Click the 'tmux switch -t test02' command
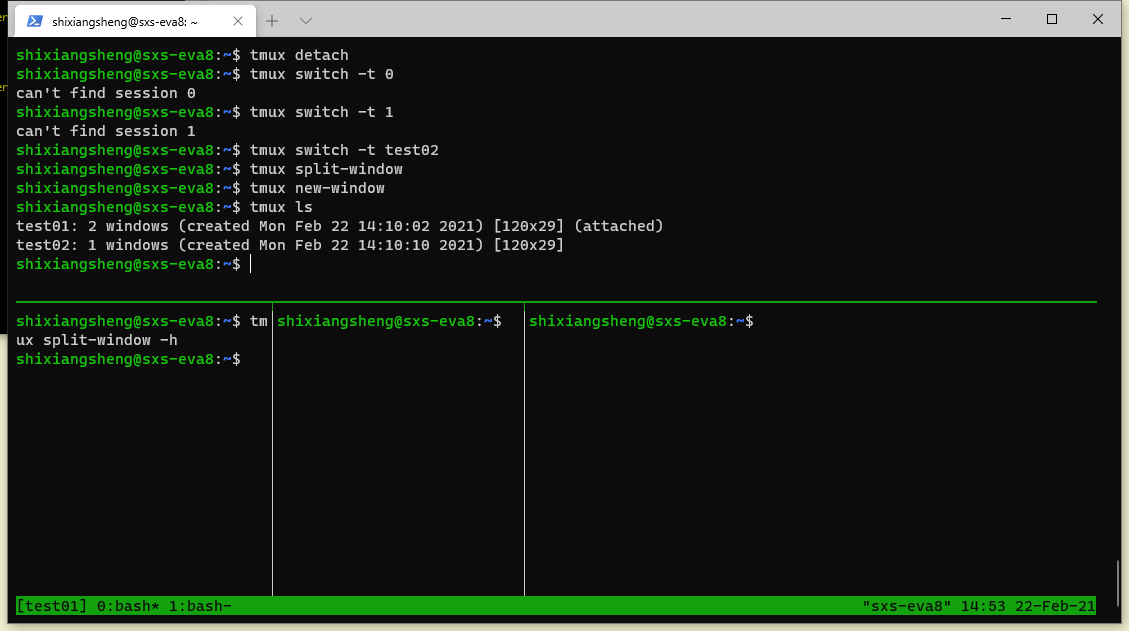1129x631 pixels. pos(344,151)
